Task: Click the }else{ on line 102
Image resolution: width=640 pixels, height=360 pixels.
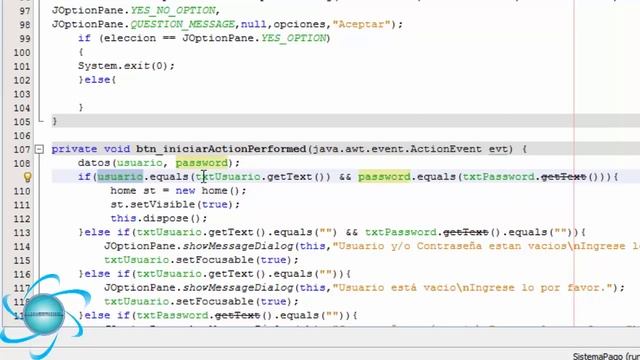Action: (97, 80)
